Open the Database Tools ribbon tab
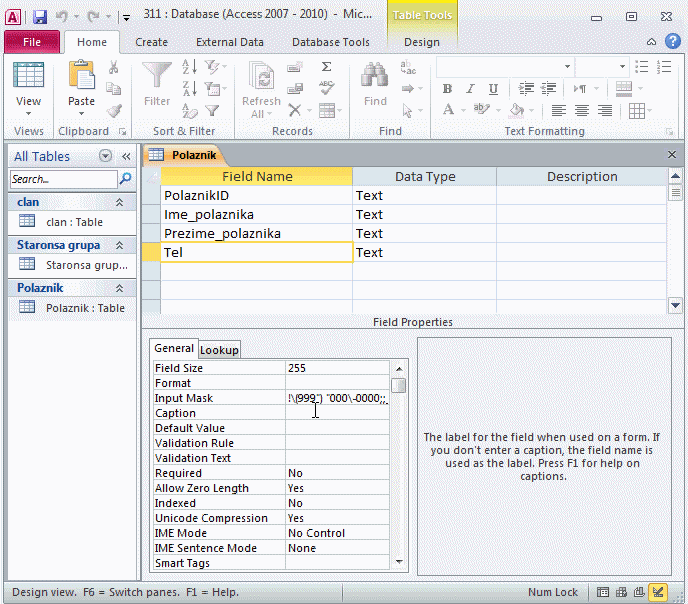Image resolution: width=688 pixels, height=604 pixels. click(x=330, y=42)
